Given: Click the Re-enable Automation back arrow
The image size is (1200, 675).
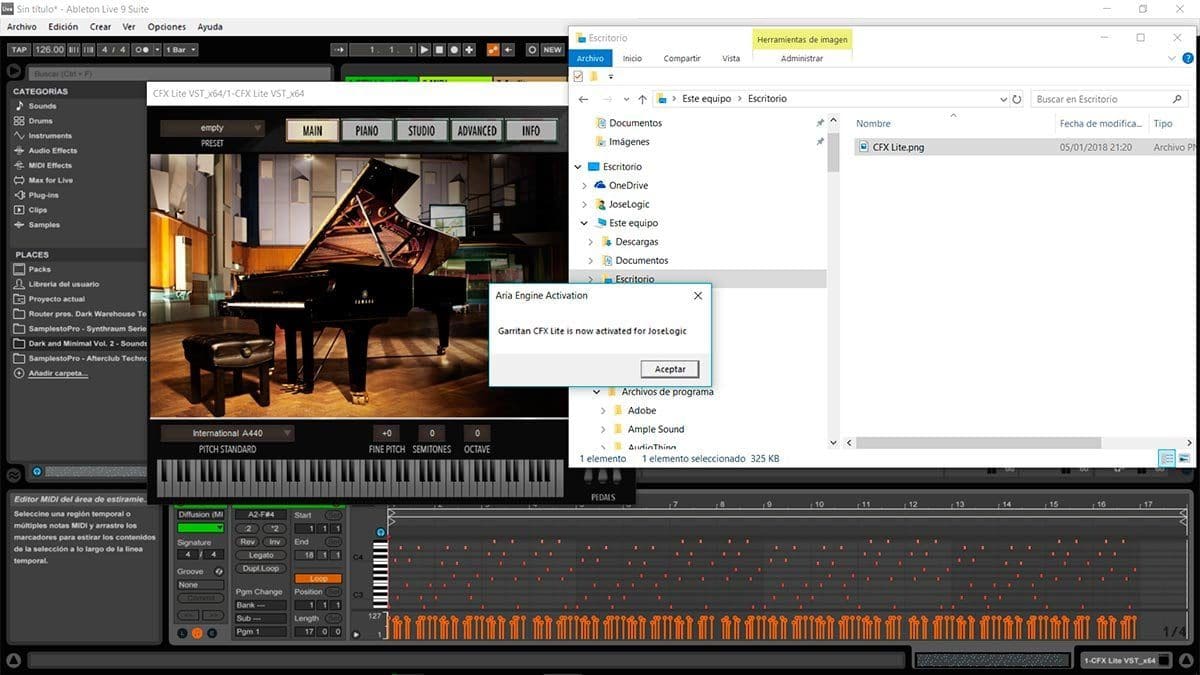Looking at the screenshot, I should click(509, 49).
